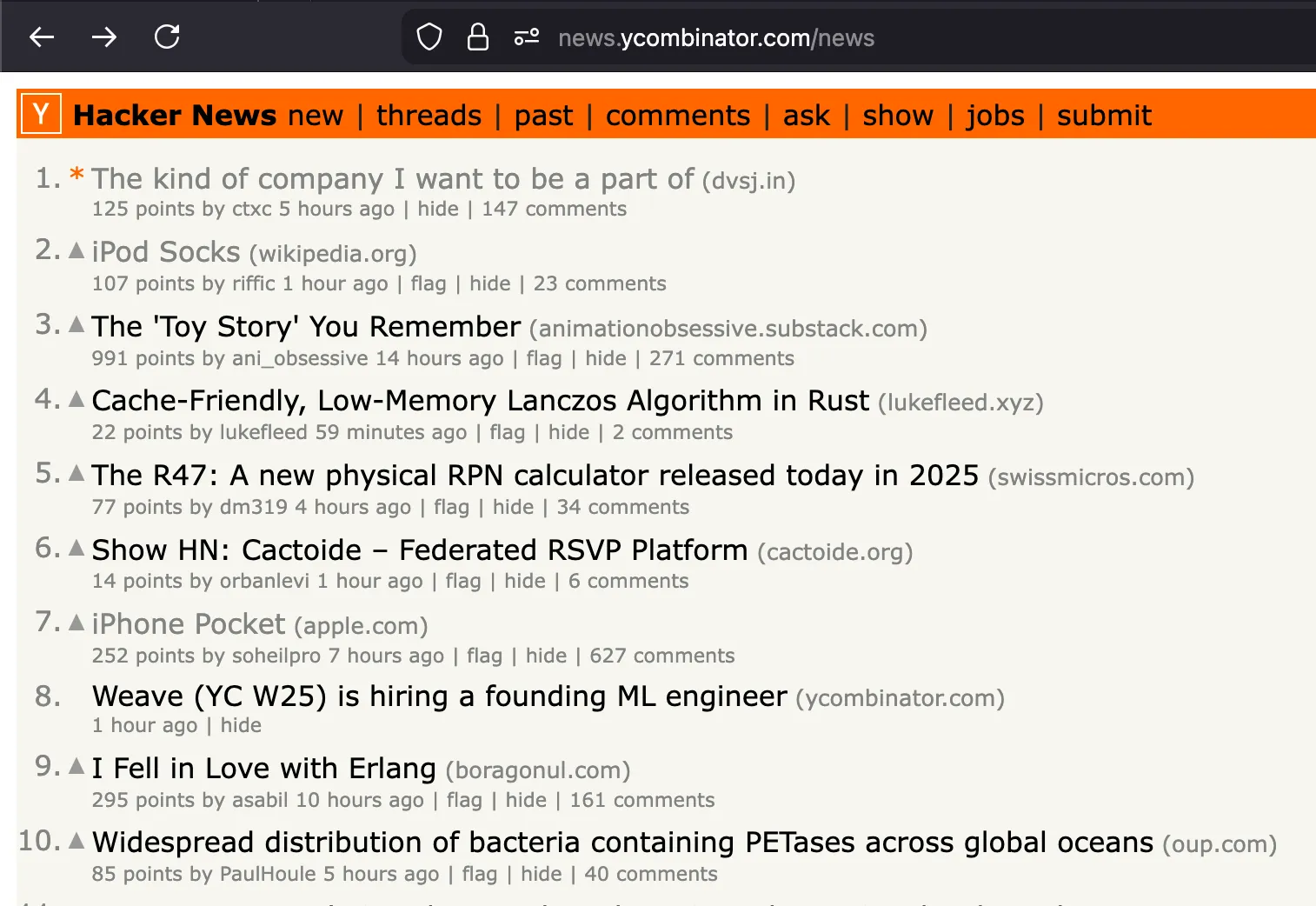Viewport: 1316px width, 906px height.
Task: Click the apple.com domain link
Action: (x=361, y=626)
